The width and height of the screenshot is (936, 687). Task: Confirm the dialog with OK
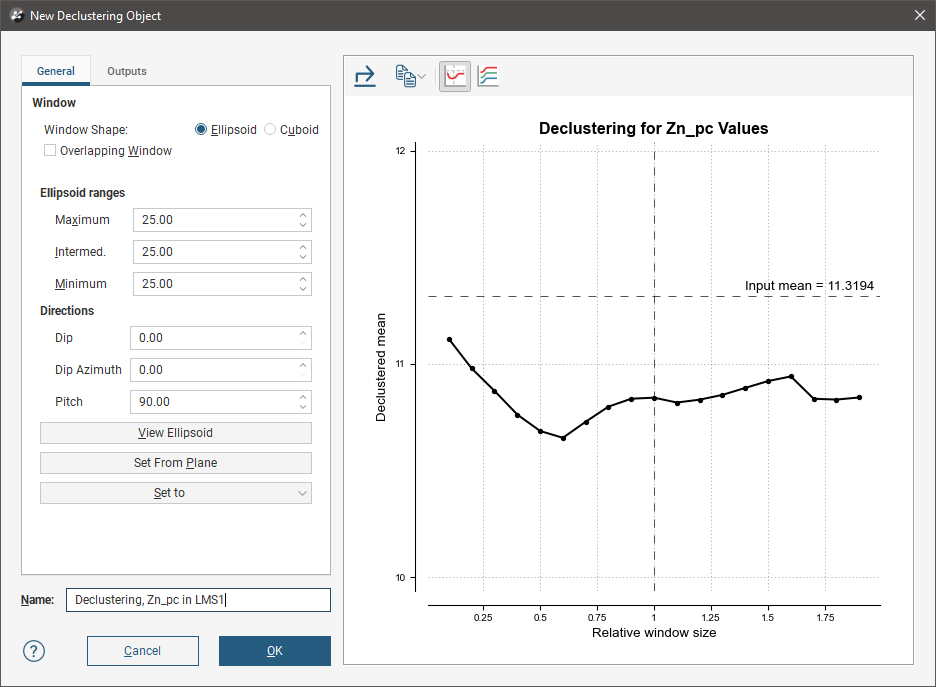pyautogui.click(x=275, y=651)
